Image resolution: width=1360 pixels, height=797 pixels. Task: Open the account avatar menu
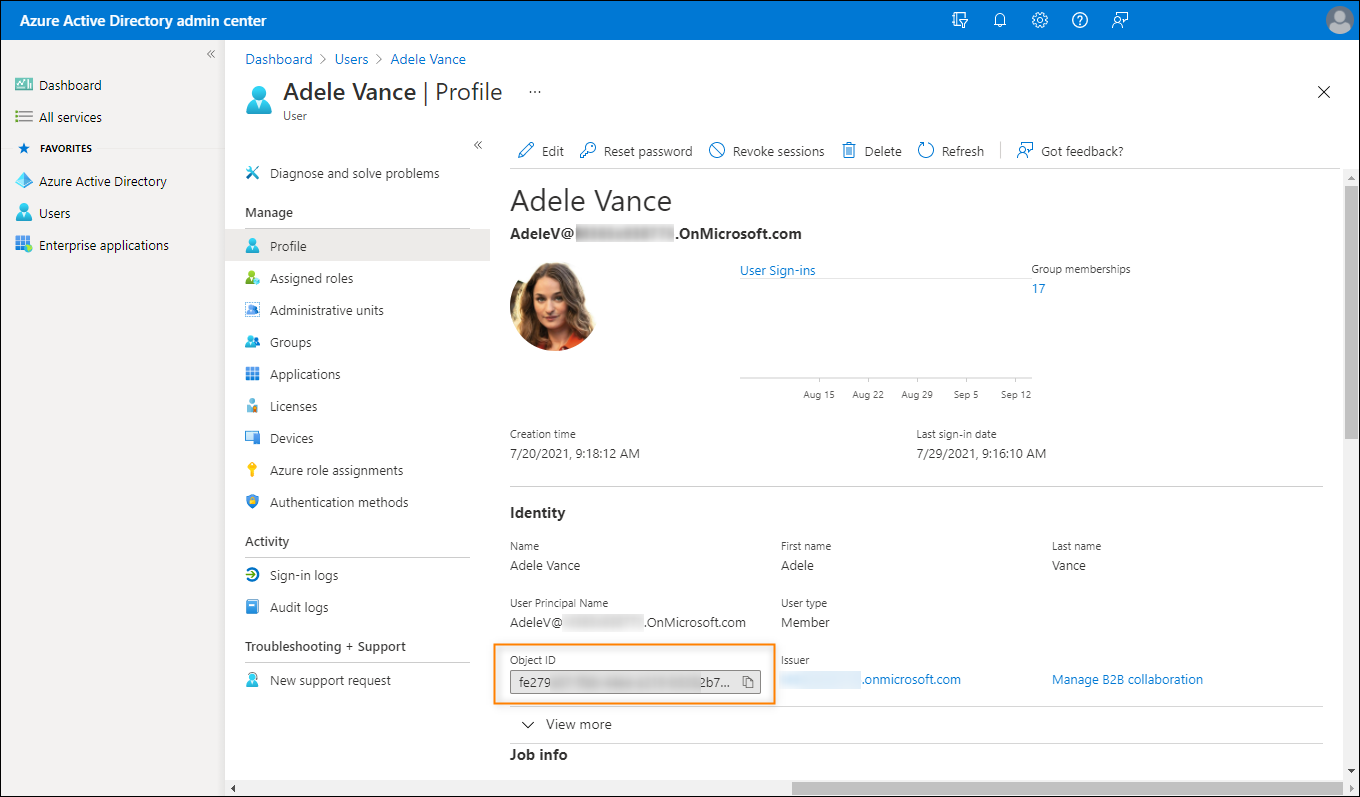pyautogui.click(x=1339, y=20)
